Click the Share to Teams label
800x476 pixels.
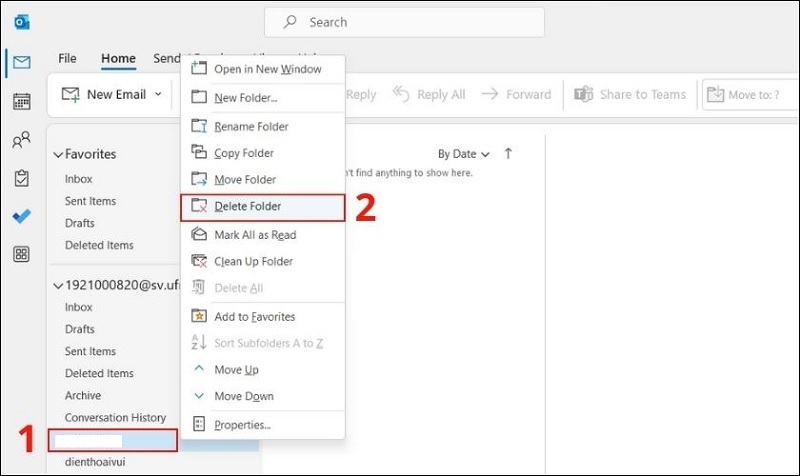[643, 94]
